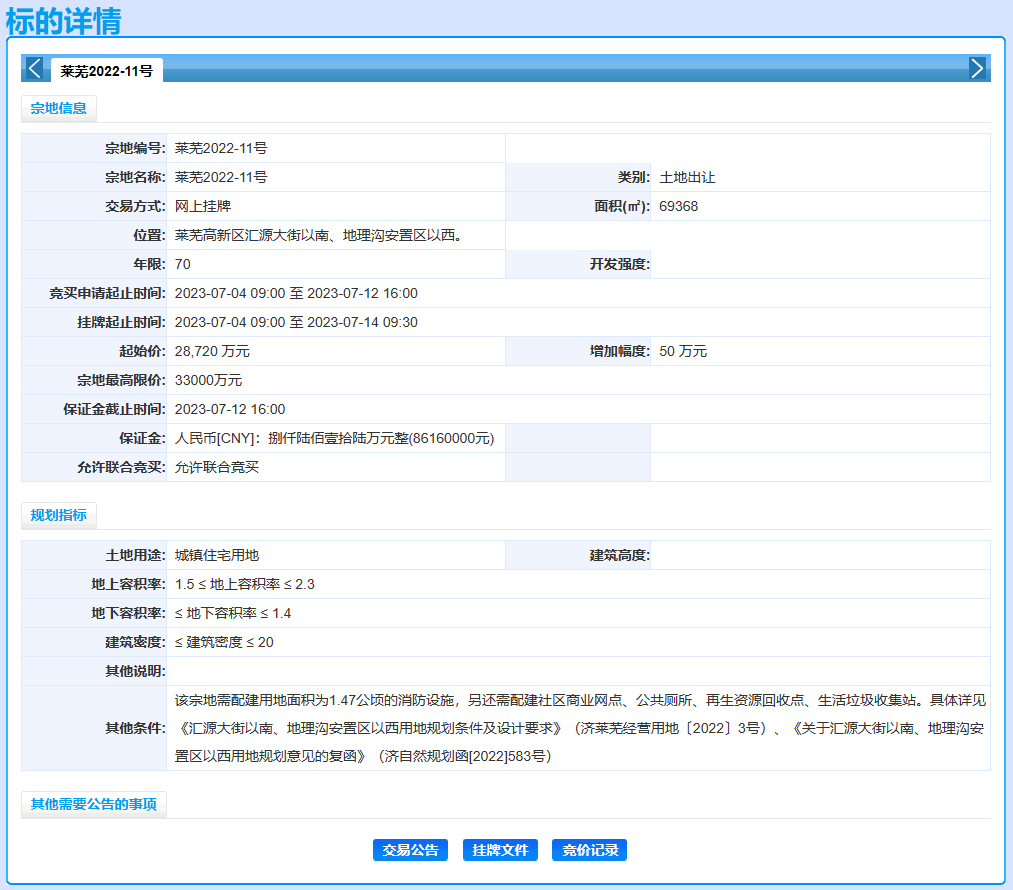This screenshot has height=890, width=1013.
Task: Click the increment value 50 万元
Action: pyautogui.click(x=683, y=351)
